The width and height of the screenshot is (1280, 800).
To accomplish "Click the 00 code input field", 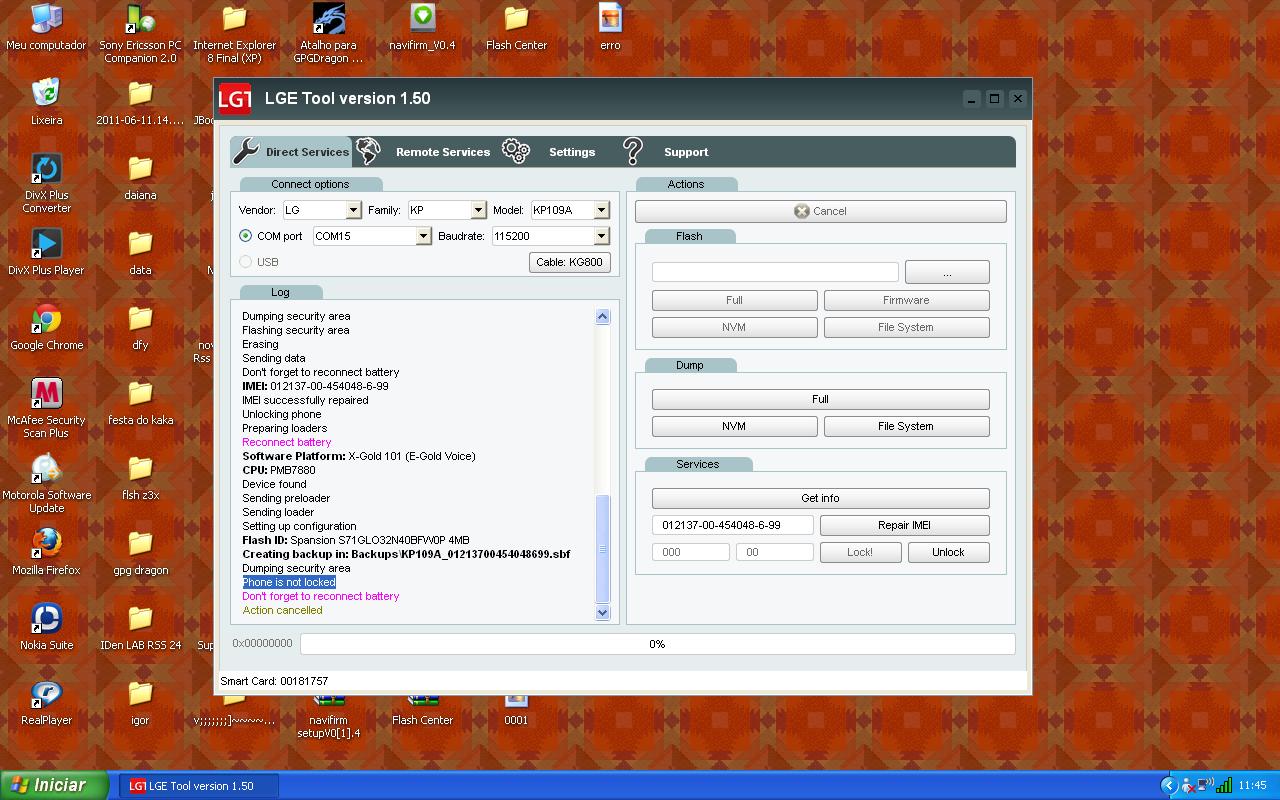I will click(775, 552).
